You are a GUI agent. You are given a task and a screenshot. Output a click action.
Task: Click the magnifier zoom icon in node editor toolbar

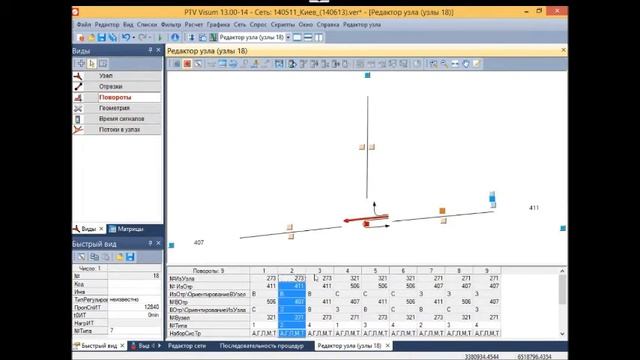pyautogui.click(x=444, y=64)
